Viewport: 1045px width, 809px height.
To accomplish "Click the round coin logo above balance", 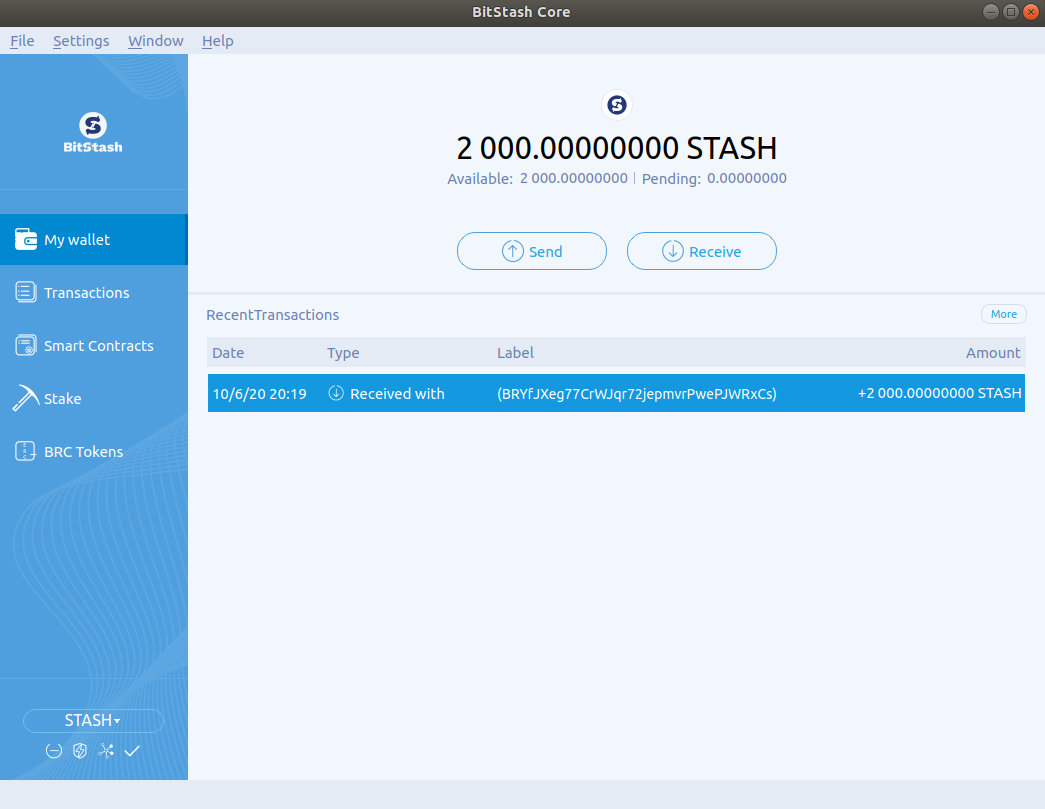I will (617, 105).
